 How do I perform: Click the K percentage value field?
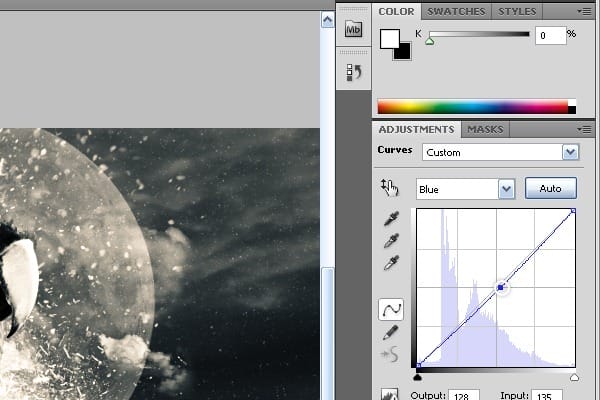(x=550, y=35)
